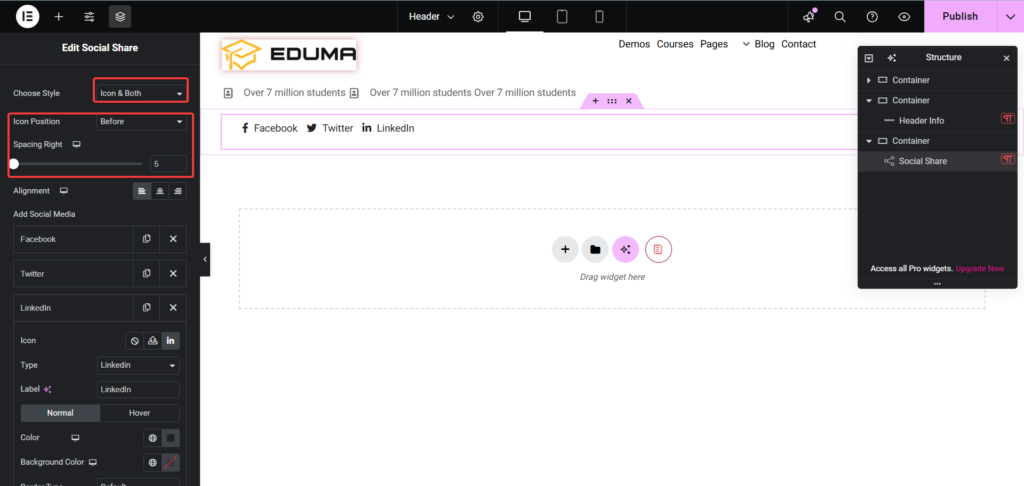Image resolution: width=1024 pixels, height=486 pixels.
Task: Open template library folder button
Action: point(595,250)
